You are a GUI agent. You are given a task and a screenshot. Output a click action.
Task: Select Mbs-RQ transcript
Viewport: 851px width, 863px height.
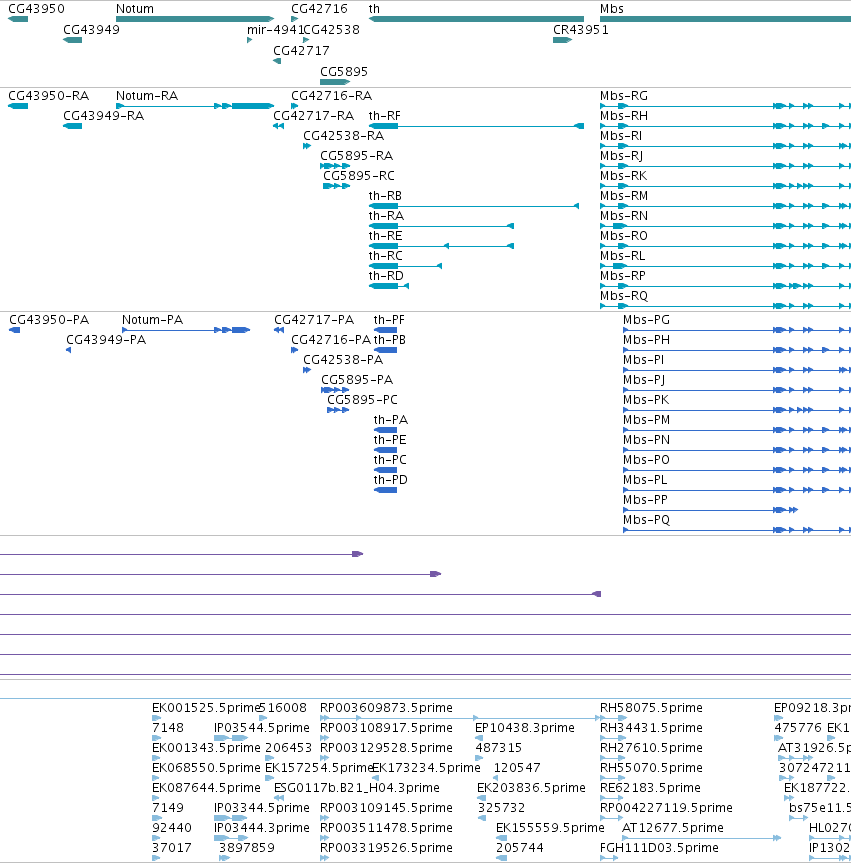pos(725,306)
